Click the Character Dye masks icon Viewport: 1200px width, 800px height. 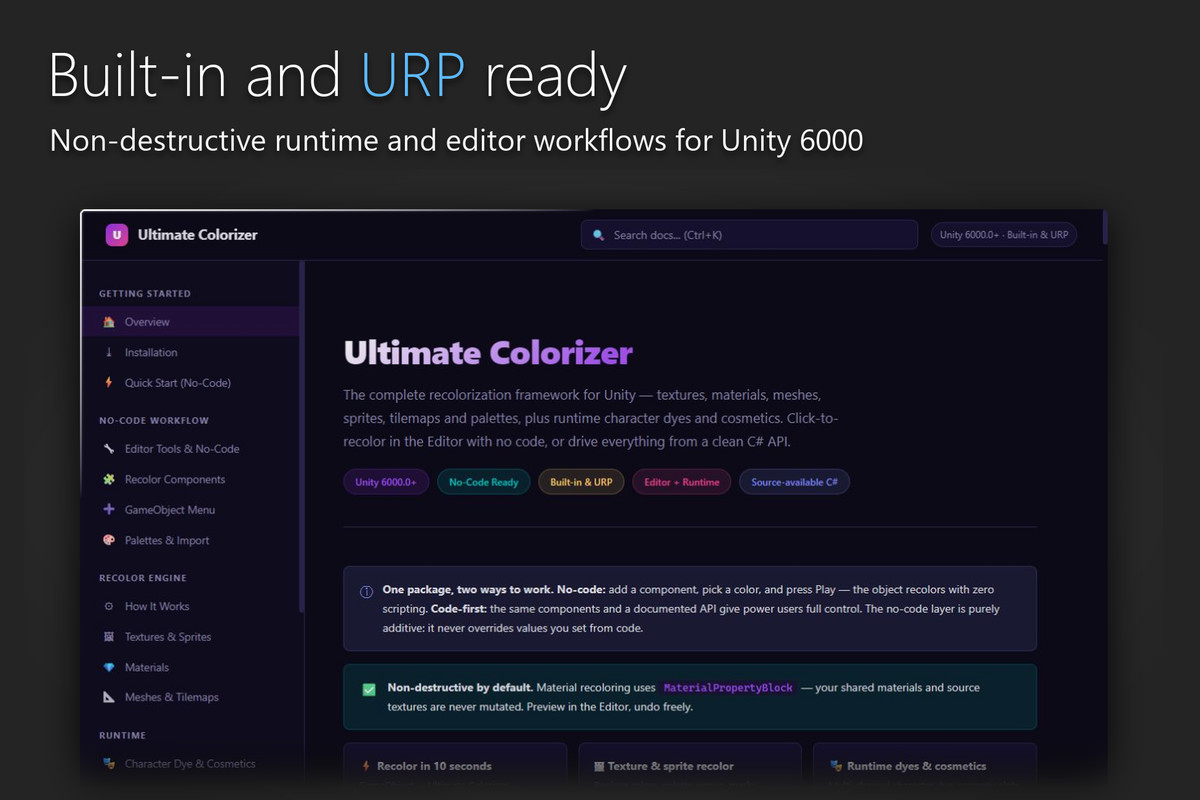tap(109, 764)
